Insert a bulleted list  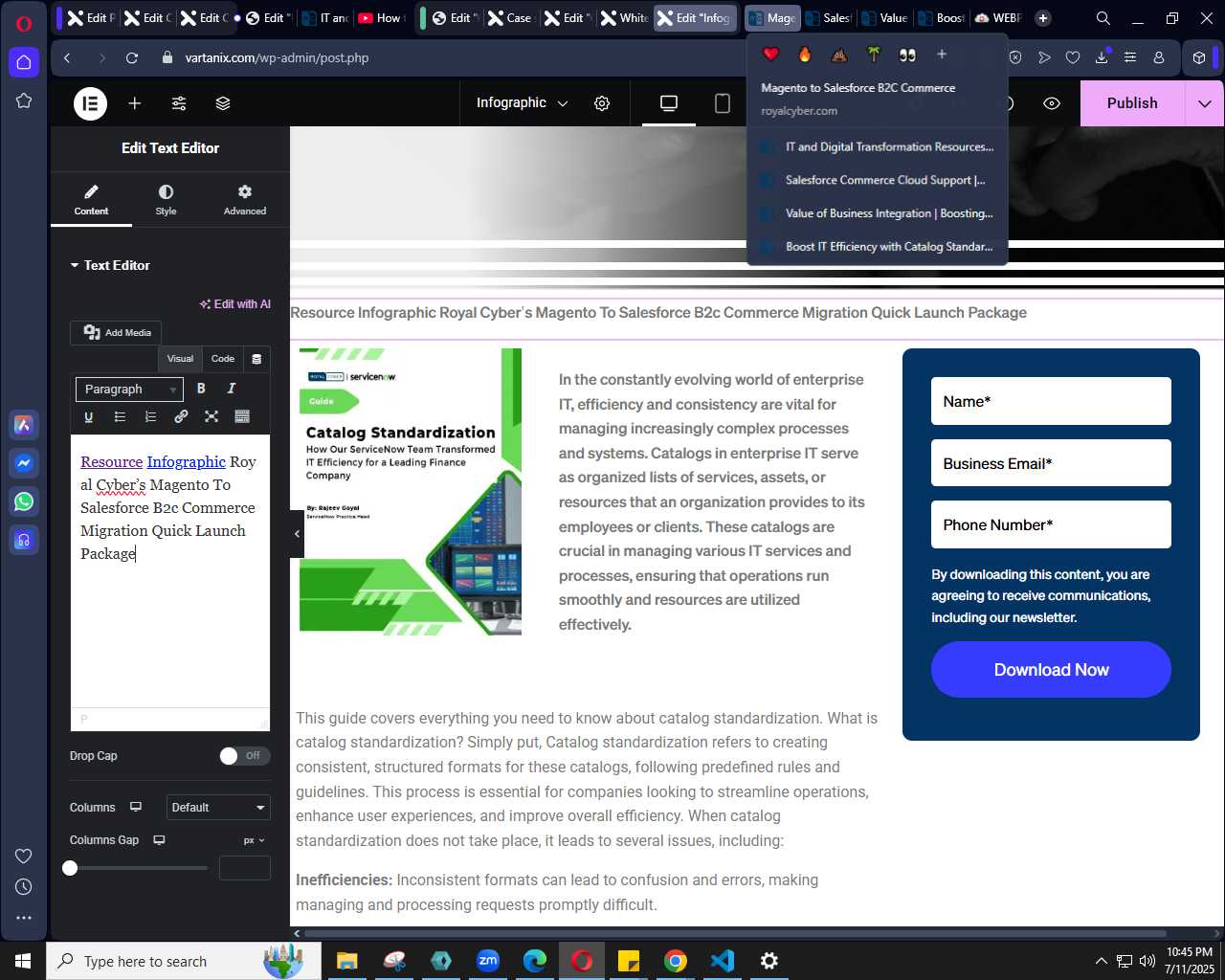coord(120,416)
